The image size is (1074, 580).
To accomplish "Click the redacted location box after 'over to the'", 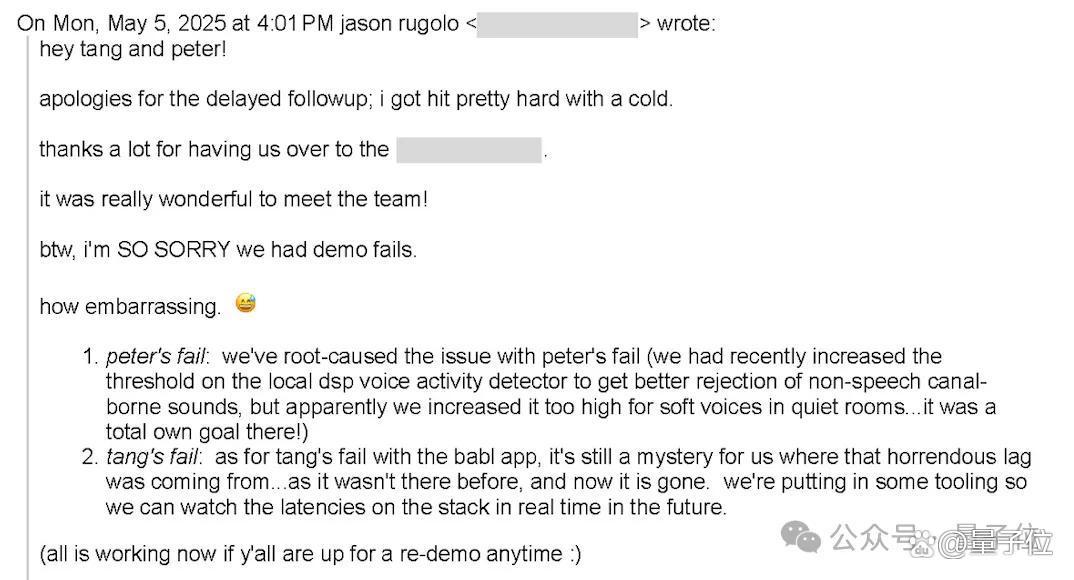I will coord(469,150).
